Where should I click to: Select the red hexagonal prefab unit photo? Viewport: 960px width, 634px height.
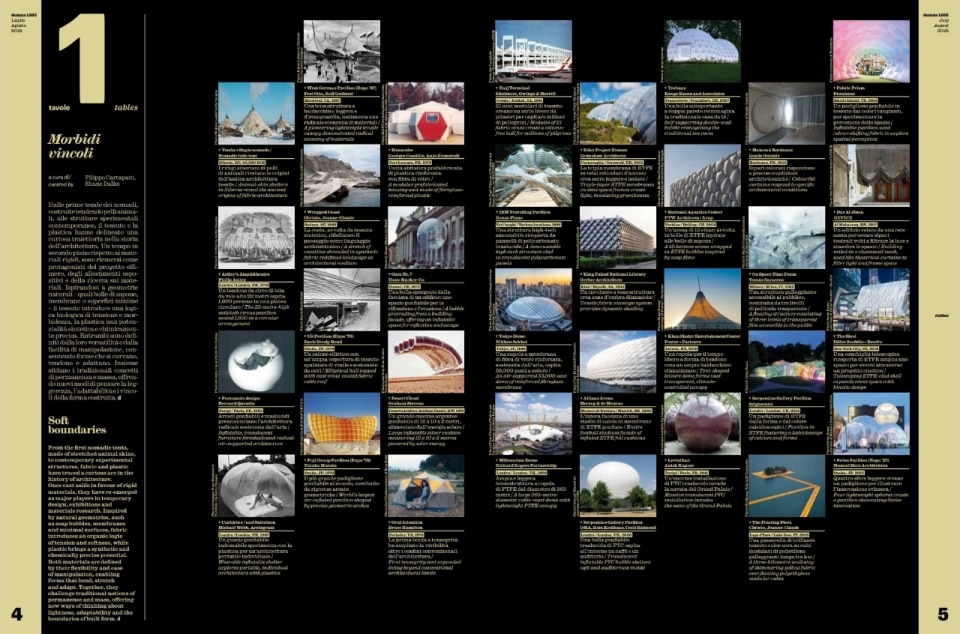[425, 112]
